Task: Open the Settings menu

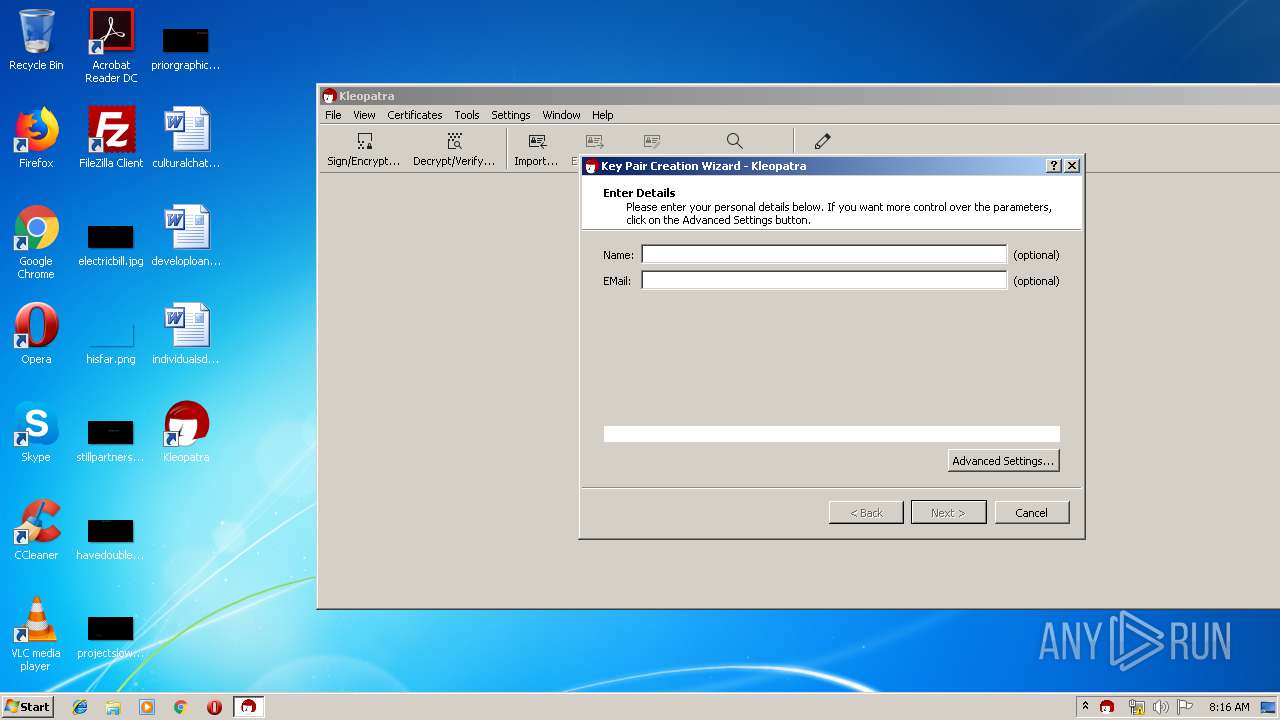Action: (511, 115)
